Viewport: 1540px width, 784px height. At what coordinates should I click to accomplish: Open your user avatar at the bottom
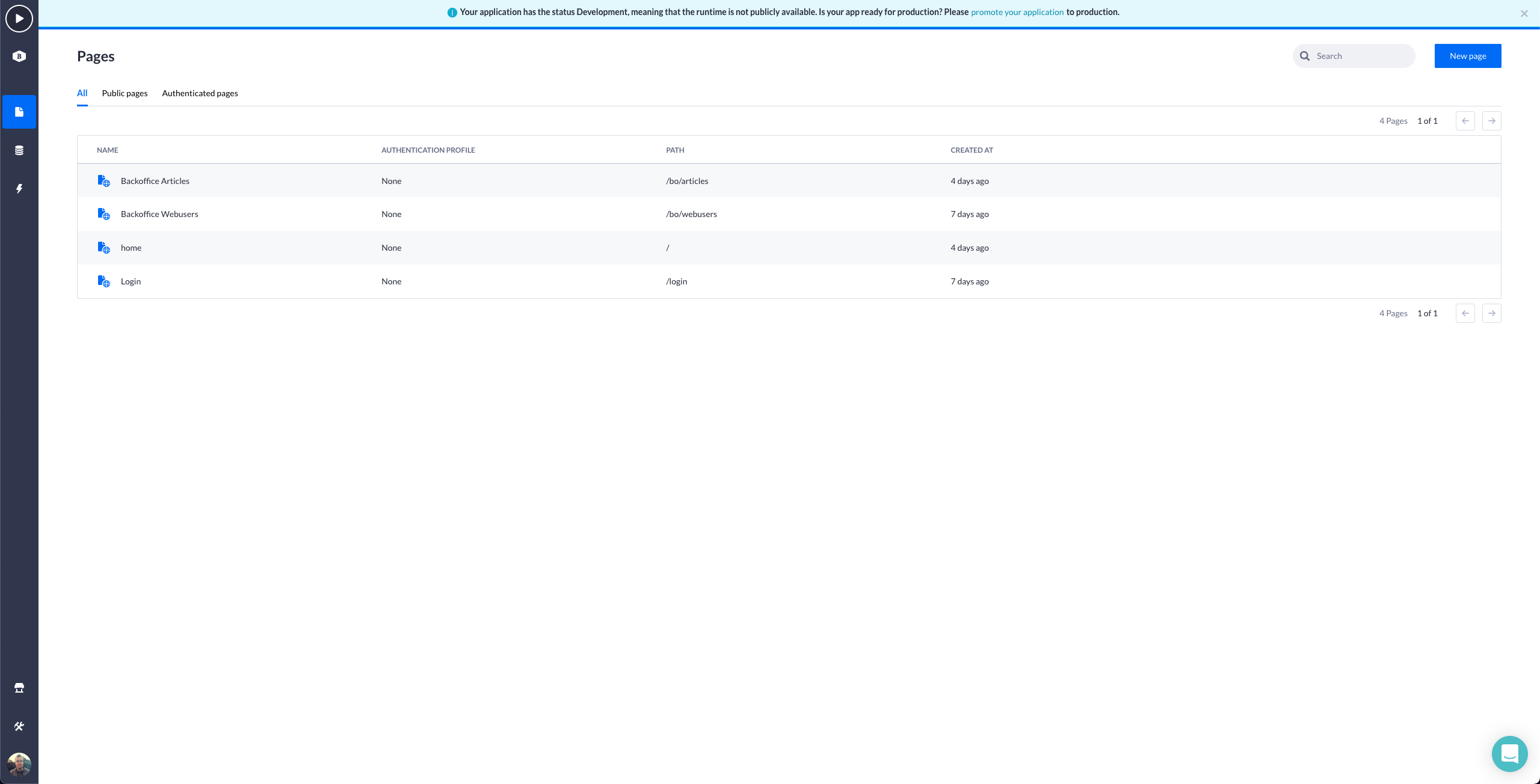(19, 764)
